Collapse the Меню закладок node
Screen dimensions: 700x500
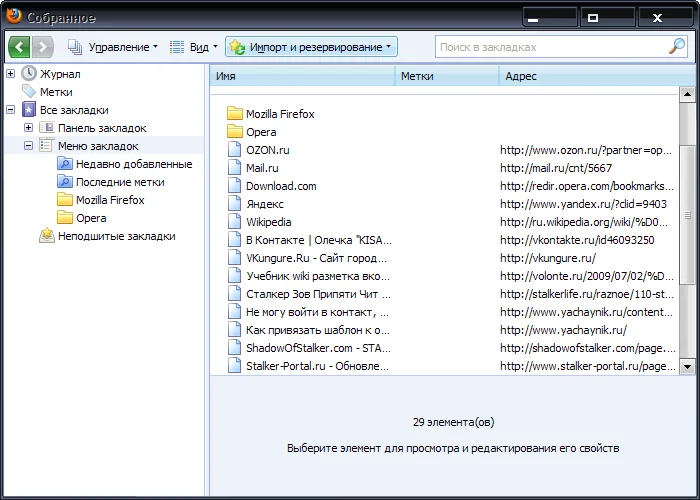point(29,146)
